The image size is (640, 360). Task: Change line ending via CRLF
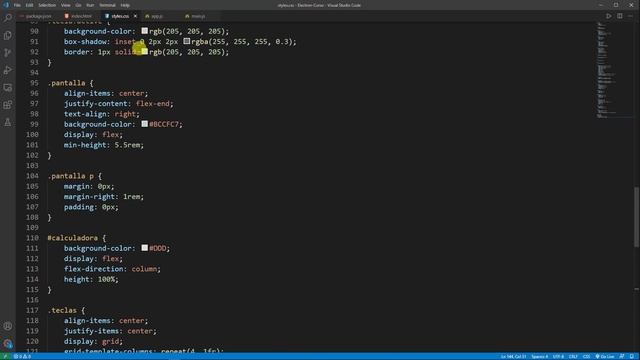point(573,356)
